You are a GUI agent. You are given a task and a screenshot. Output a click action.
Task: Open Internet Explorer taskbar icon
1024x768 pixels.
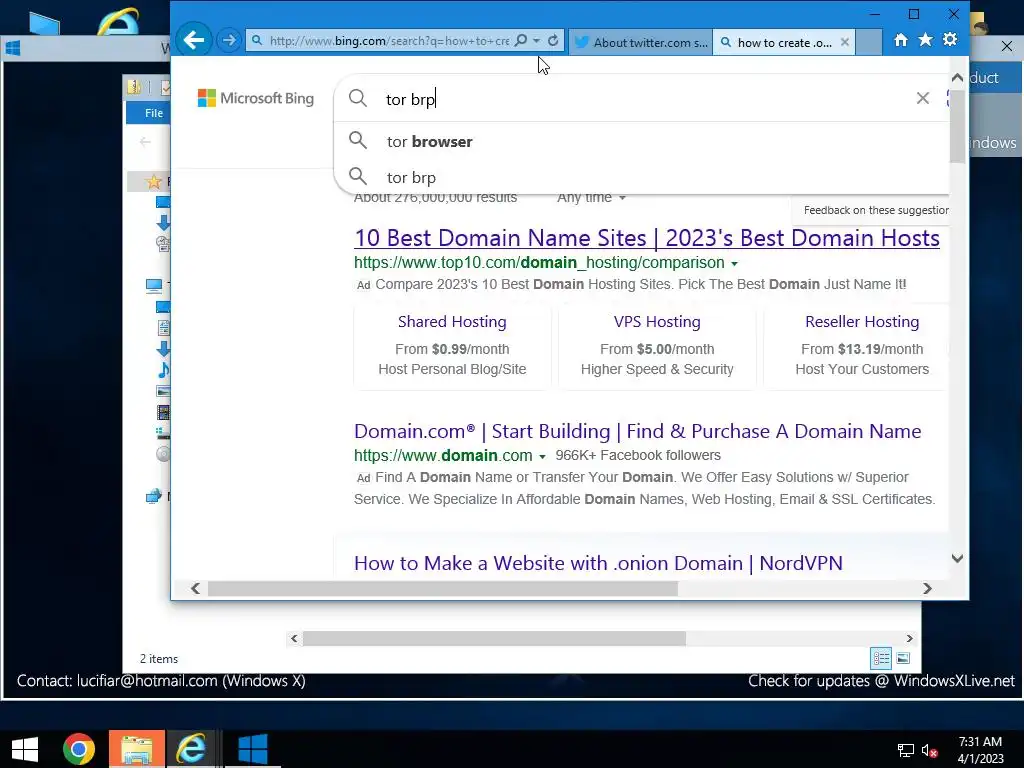[192, 749]
